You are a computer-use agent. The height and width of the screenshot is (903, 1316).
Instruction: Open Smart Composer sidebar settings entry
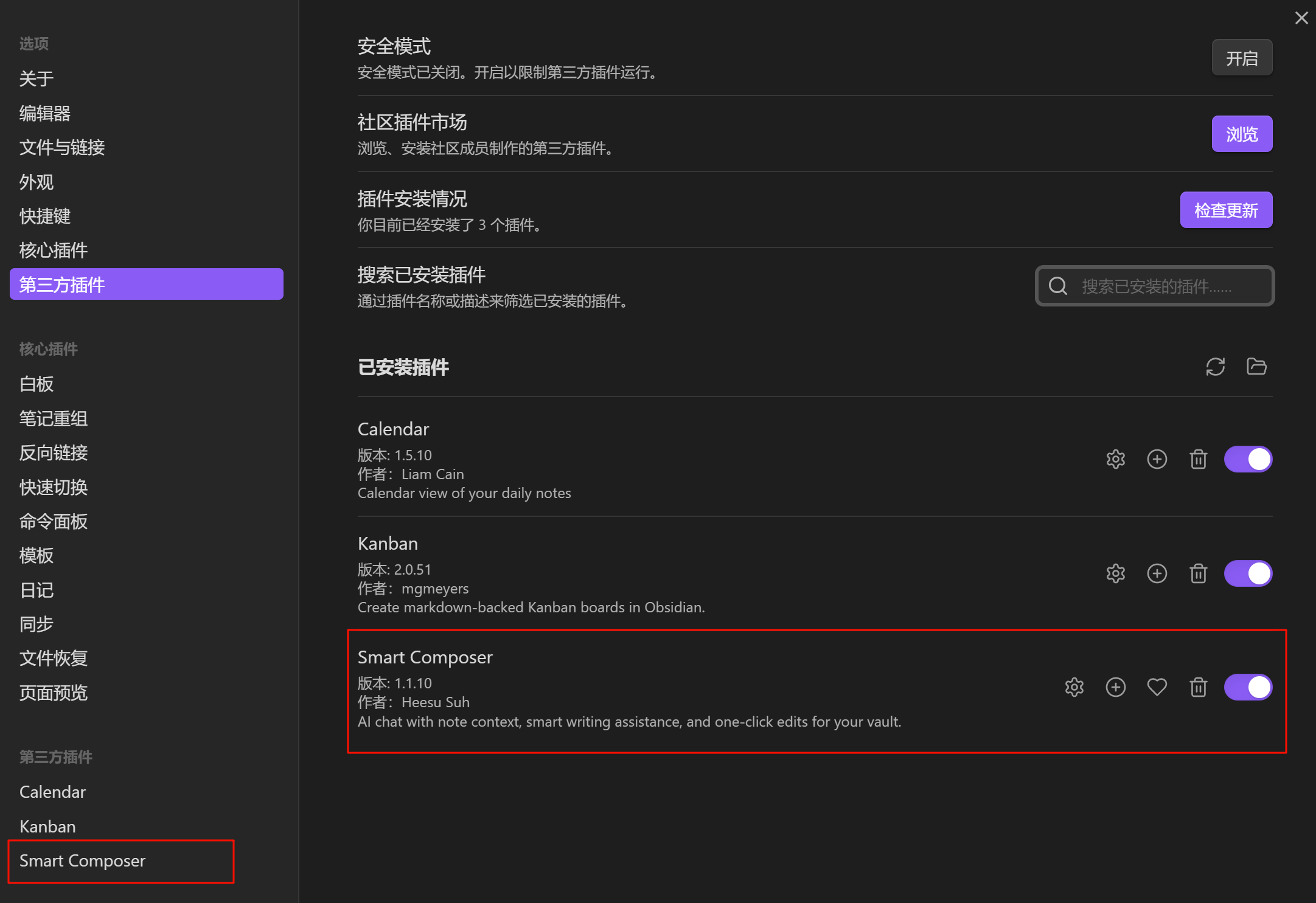coord(83,860)
